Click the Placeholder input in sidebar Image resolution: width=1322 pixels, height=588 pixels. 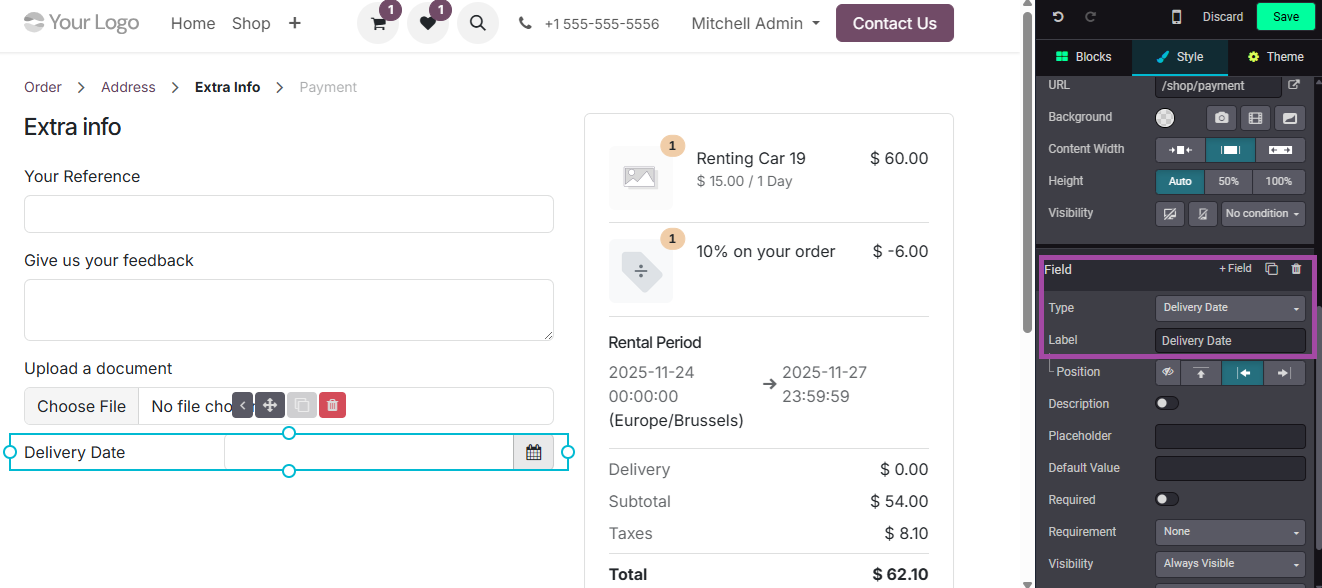pos(1230,436)
